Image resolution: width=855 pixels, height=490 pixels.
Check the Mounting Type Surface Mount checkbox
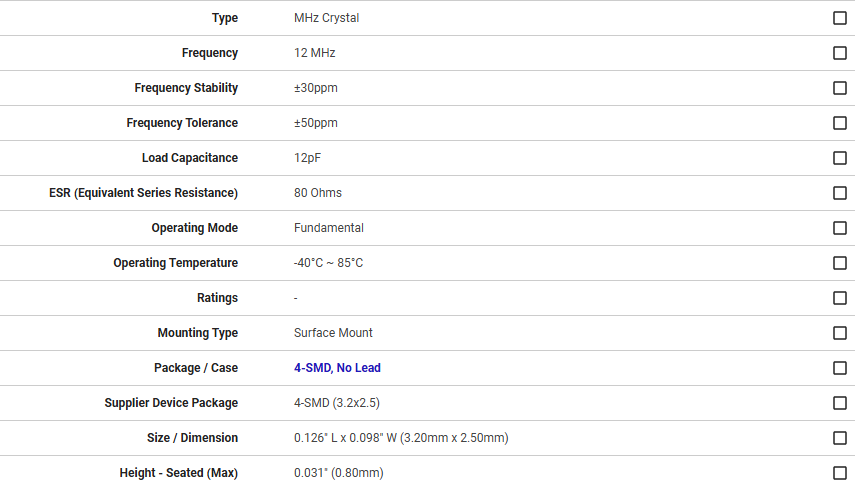[x=840, y=333]
